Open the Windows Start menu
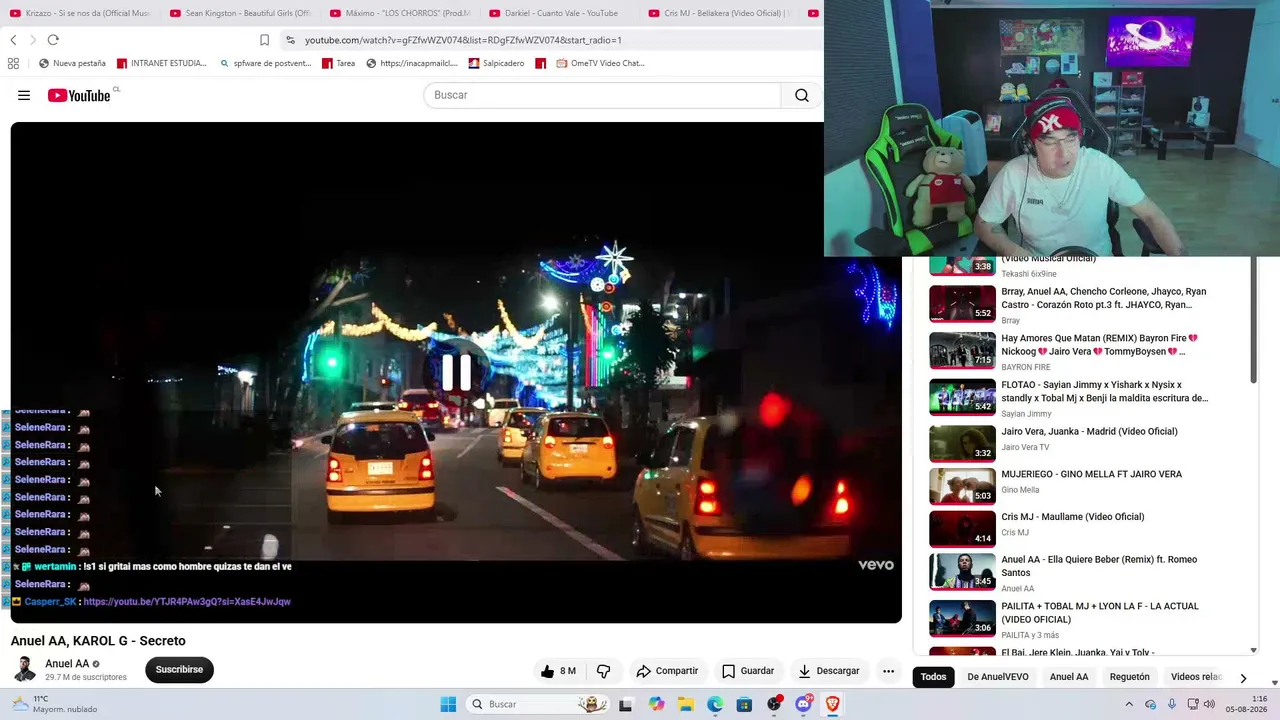 (x=448, y=704)
